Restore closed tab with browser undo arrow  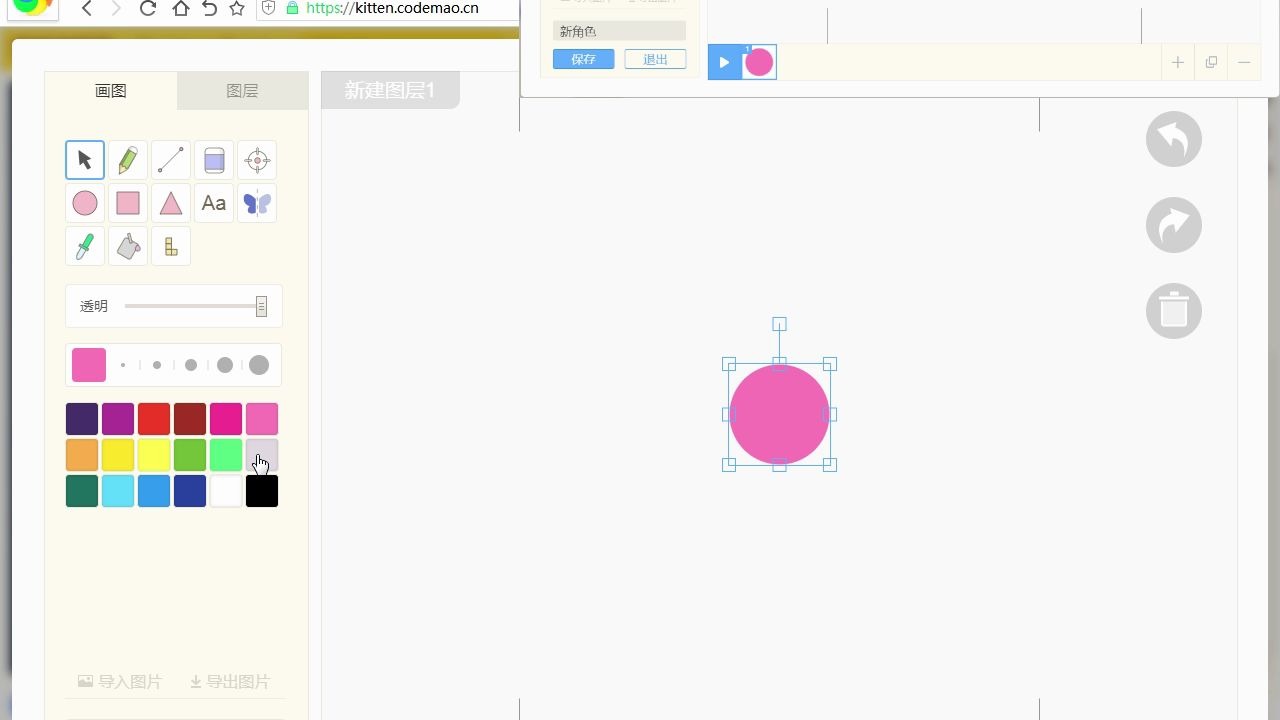(209, 8)
